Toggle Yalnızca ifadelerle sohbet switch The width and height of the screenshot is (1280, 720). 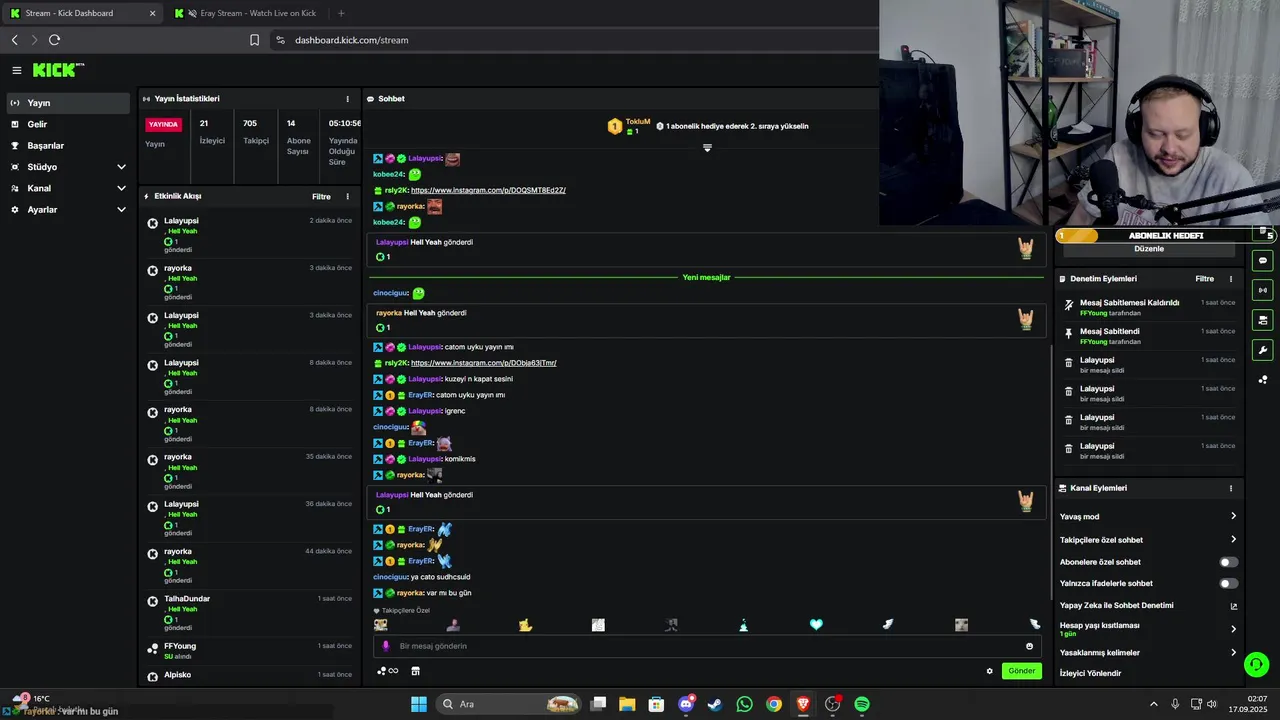tap(1228, 583)
